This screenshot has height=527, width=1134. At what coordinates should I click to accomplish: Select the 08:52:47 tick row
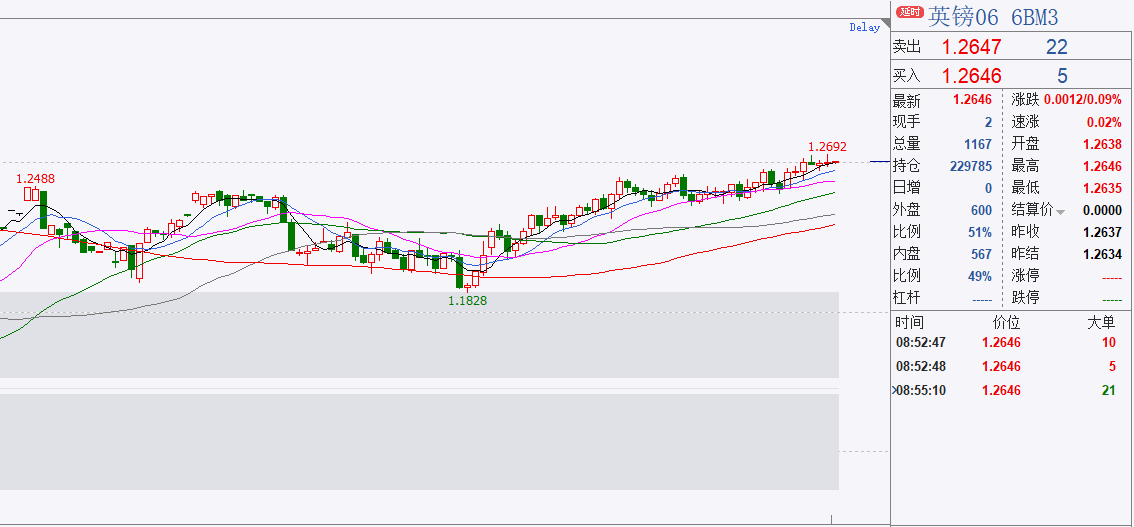tap(1012, 343)
